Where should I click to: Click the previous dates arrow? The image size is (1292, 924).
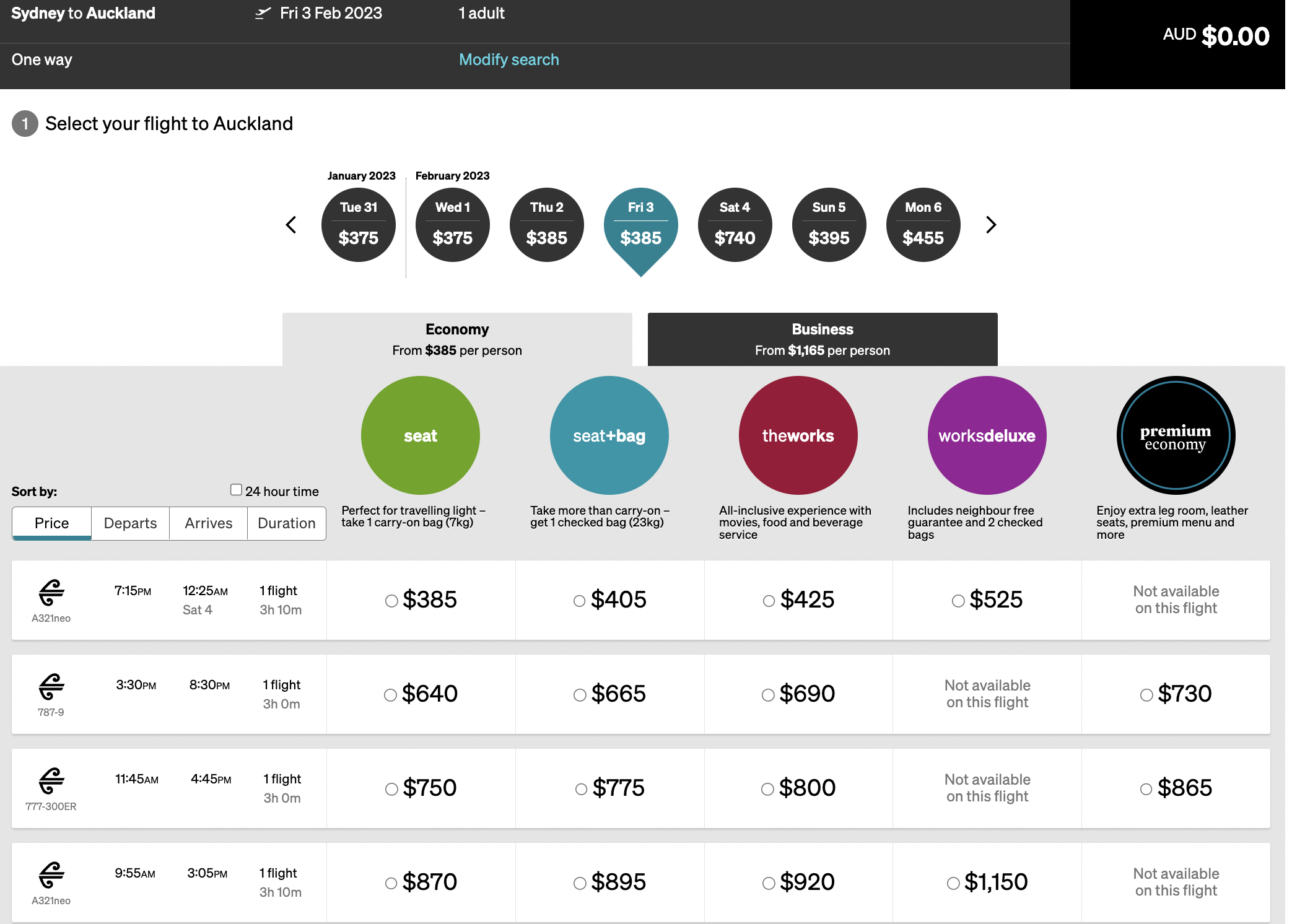click(x=291, y=225)
